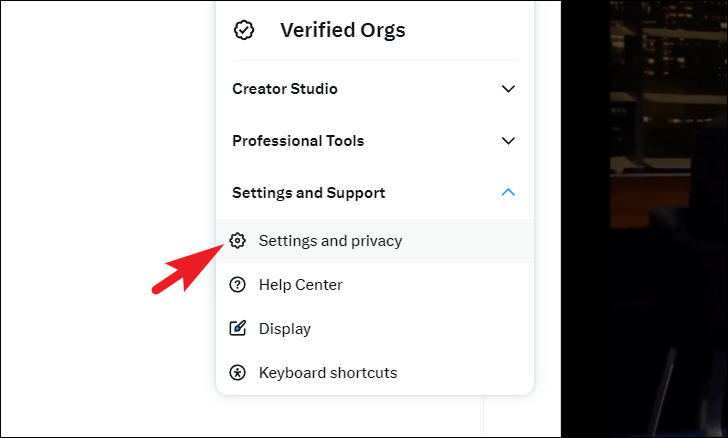Open the Verified Orgs menu entry text

coord(342,30)
